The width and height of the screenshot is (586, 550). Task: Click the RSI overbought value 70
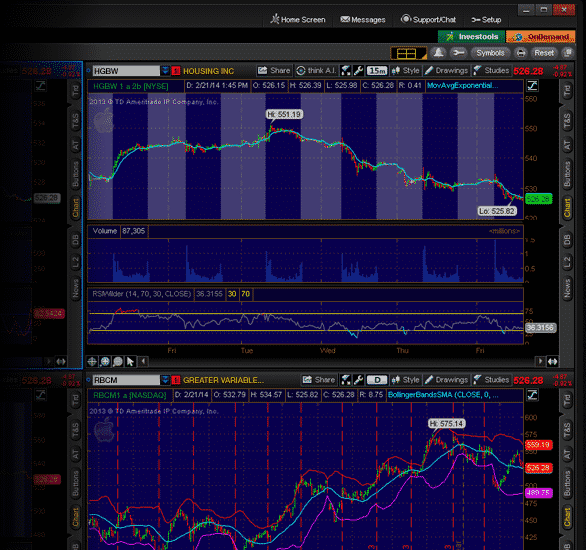(246, 294)
